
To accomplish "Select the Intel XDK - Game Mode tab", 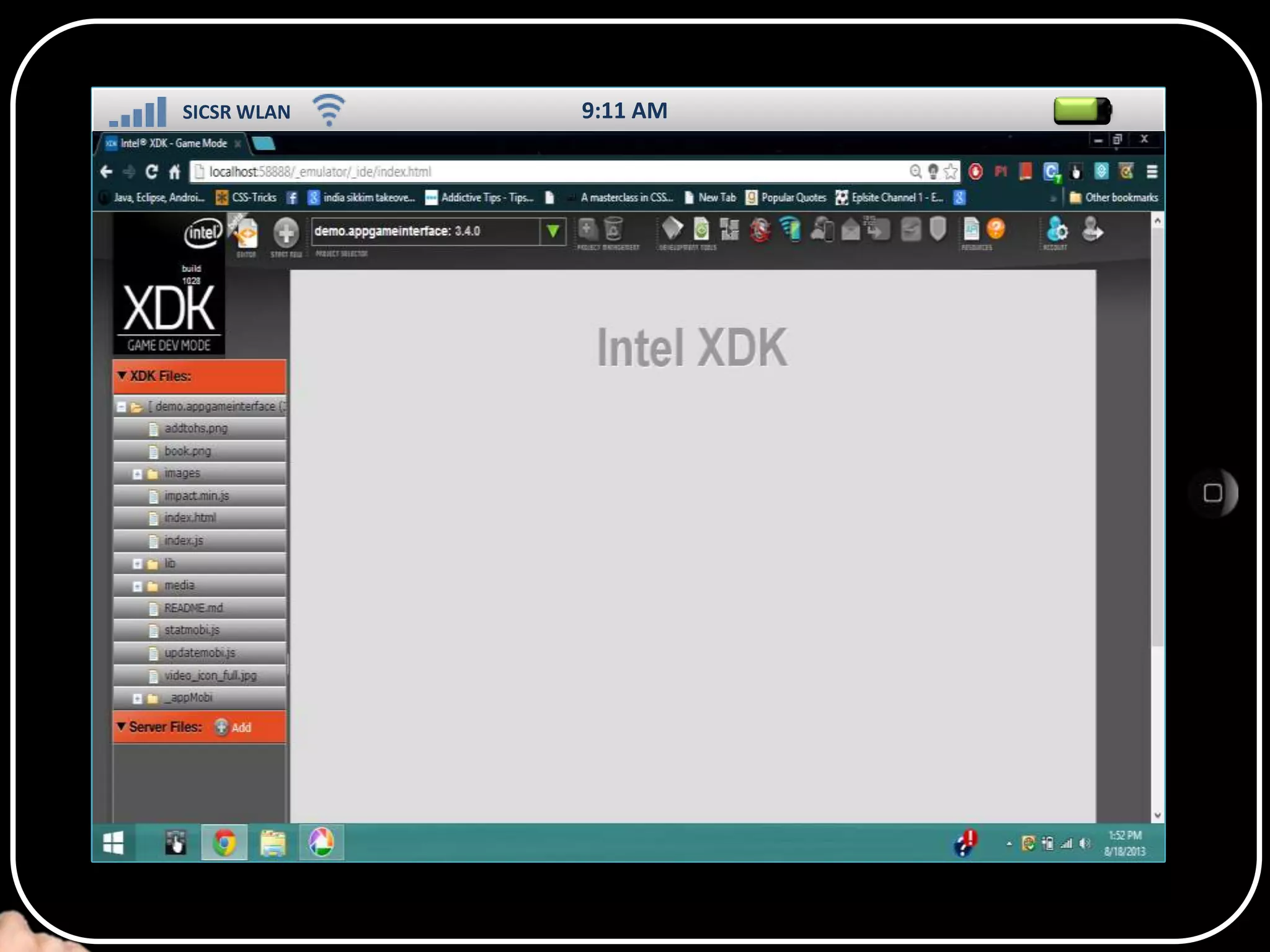I will (x=174, y=143).
